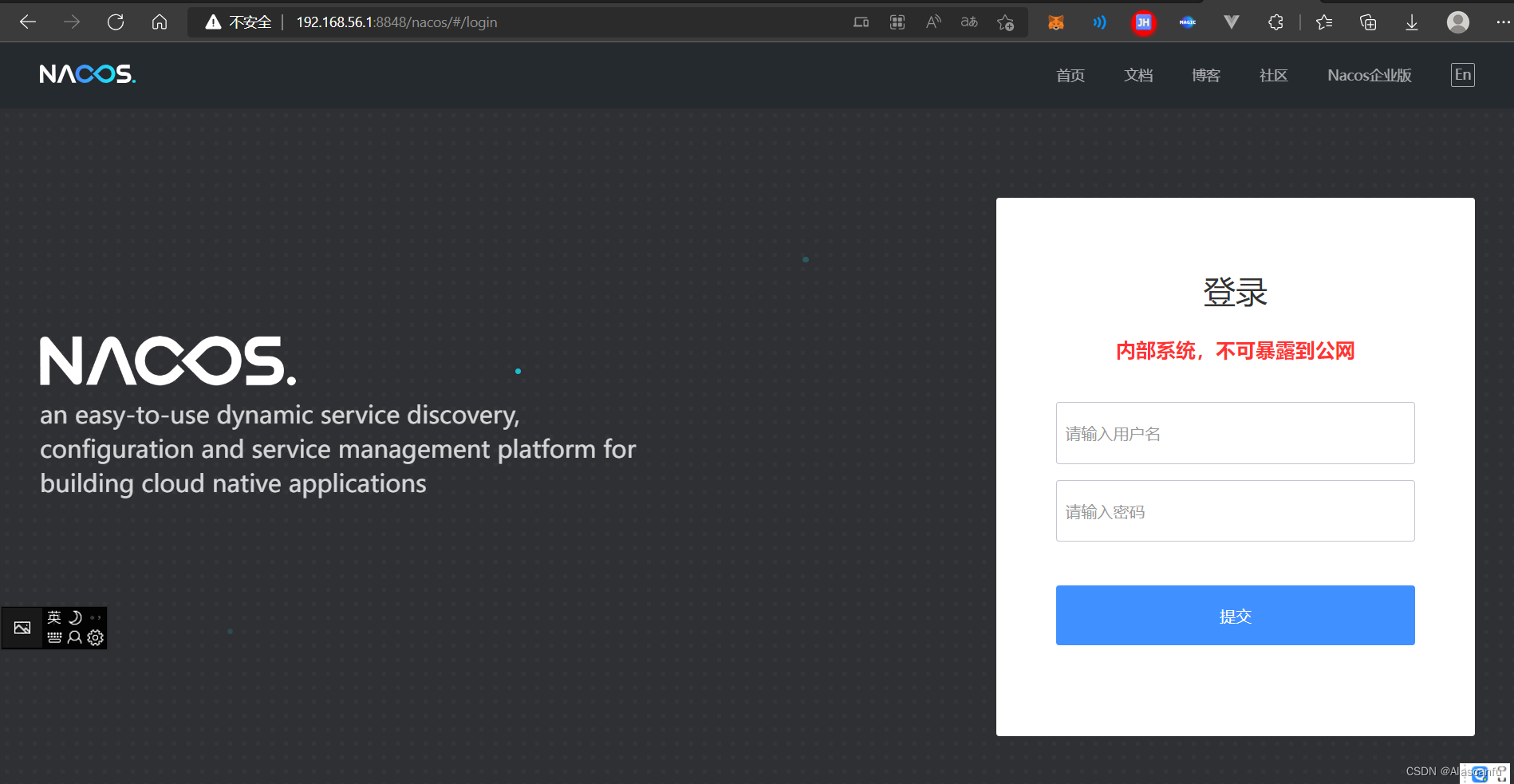Open the device casting icon in address bar

(x=861, y=22)
